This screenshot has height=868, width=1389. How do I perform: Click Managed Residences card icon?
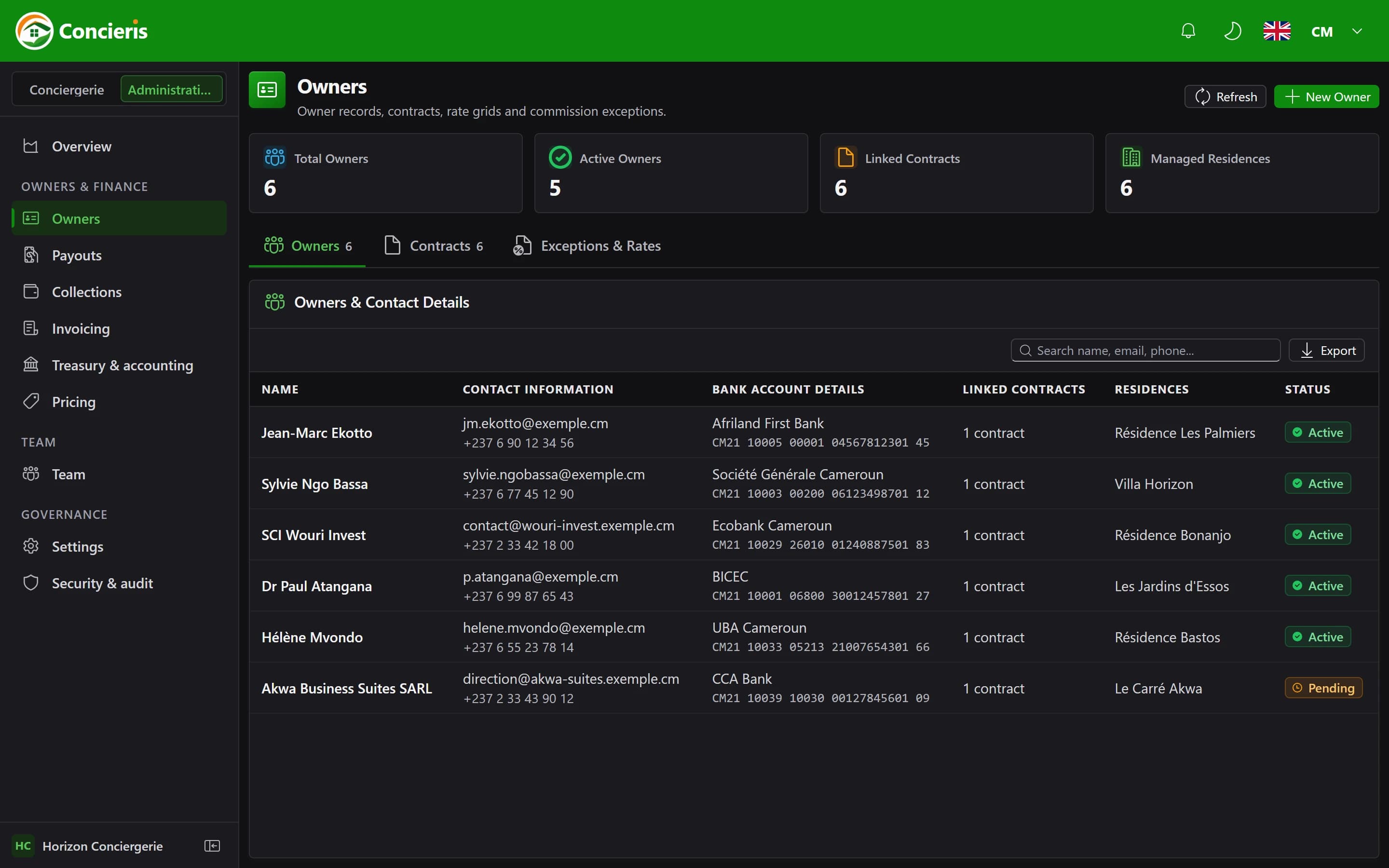[1131, 157]
